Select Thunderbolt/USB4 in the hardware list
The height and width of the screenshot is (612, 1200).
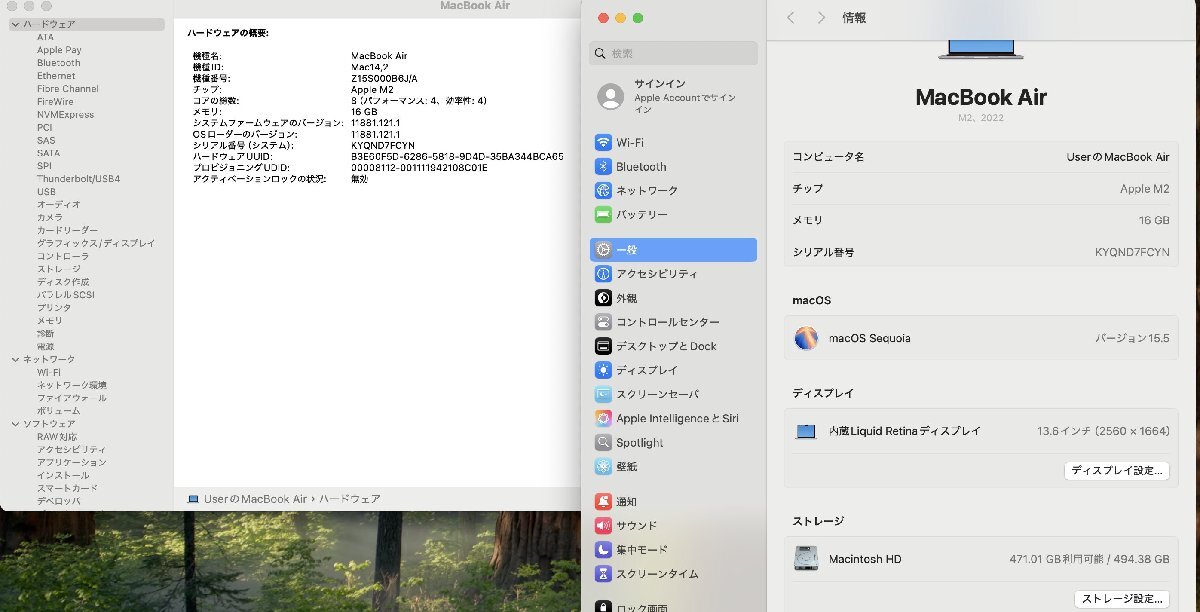tap(78, 179)
